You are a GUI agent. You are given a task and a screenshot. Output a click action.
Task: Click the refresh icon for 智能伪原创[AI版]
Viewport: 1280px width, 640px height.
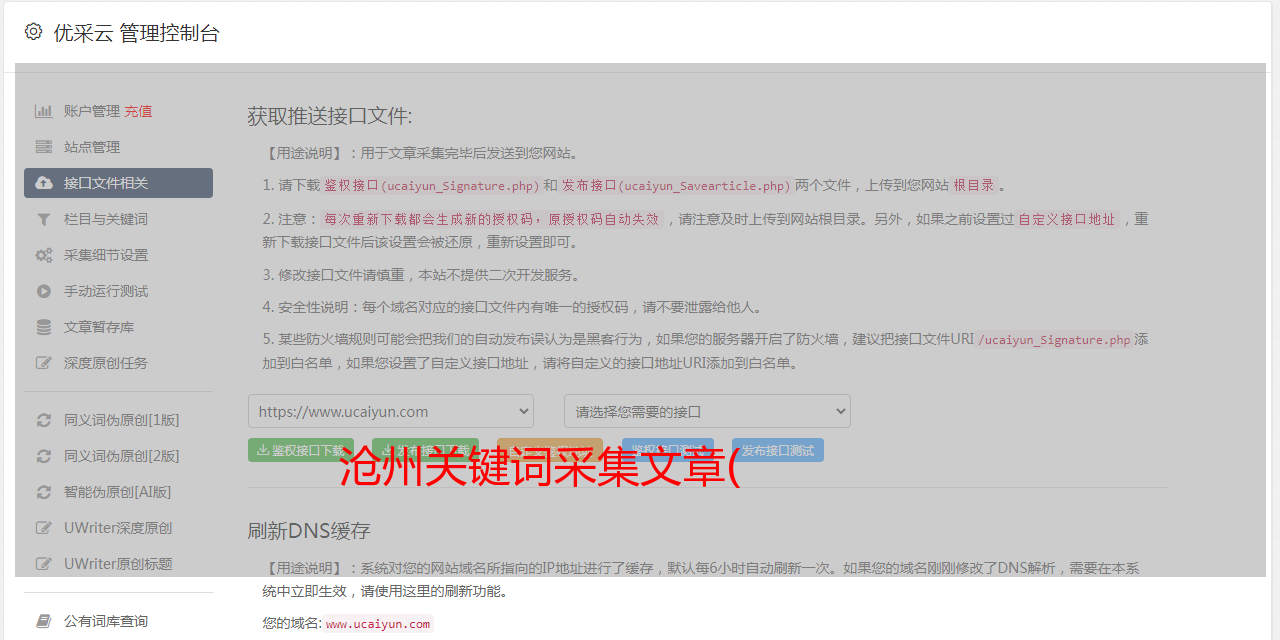(x=44, y=492)
